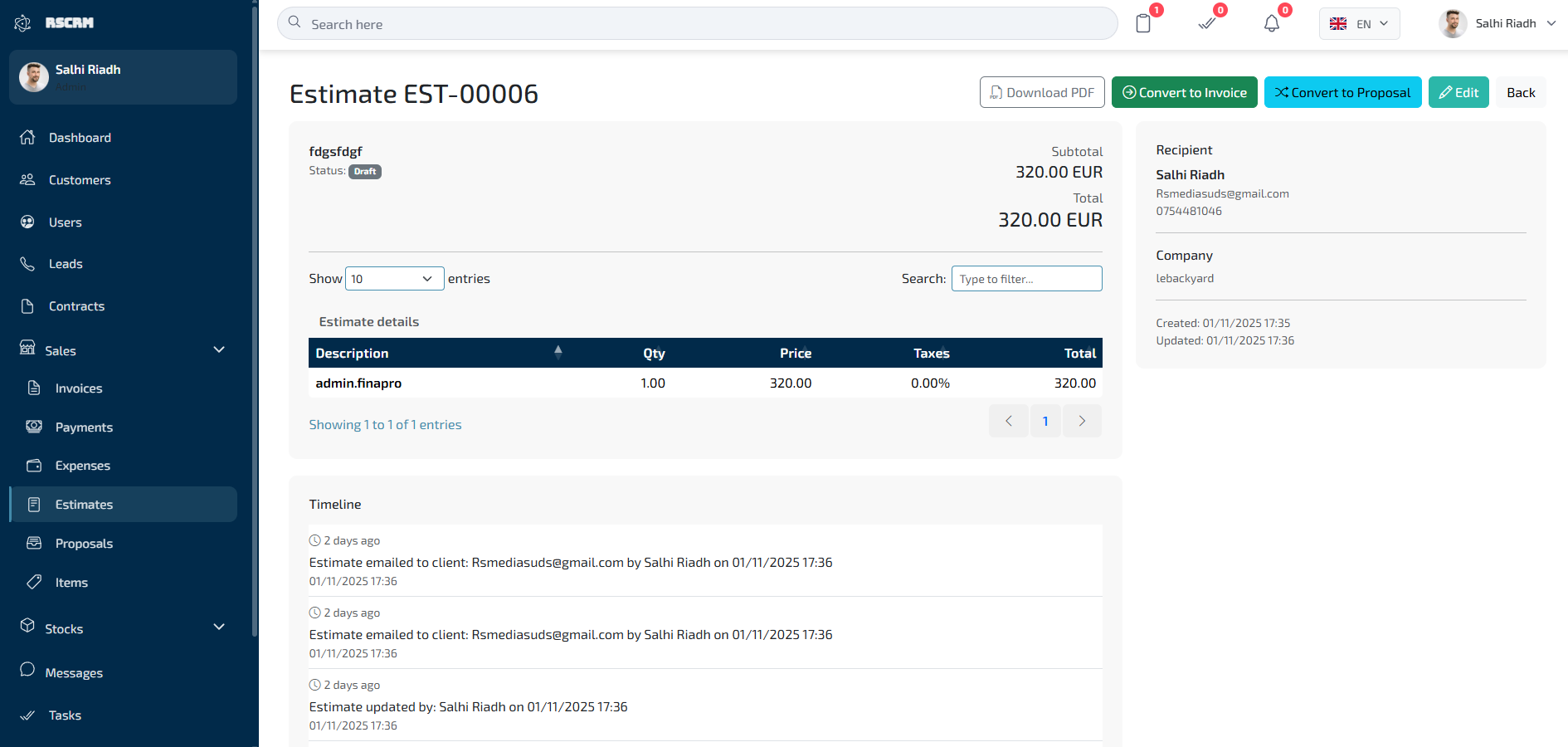Open the EN language selector
1568x747 pixels.
(1359, 24)
